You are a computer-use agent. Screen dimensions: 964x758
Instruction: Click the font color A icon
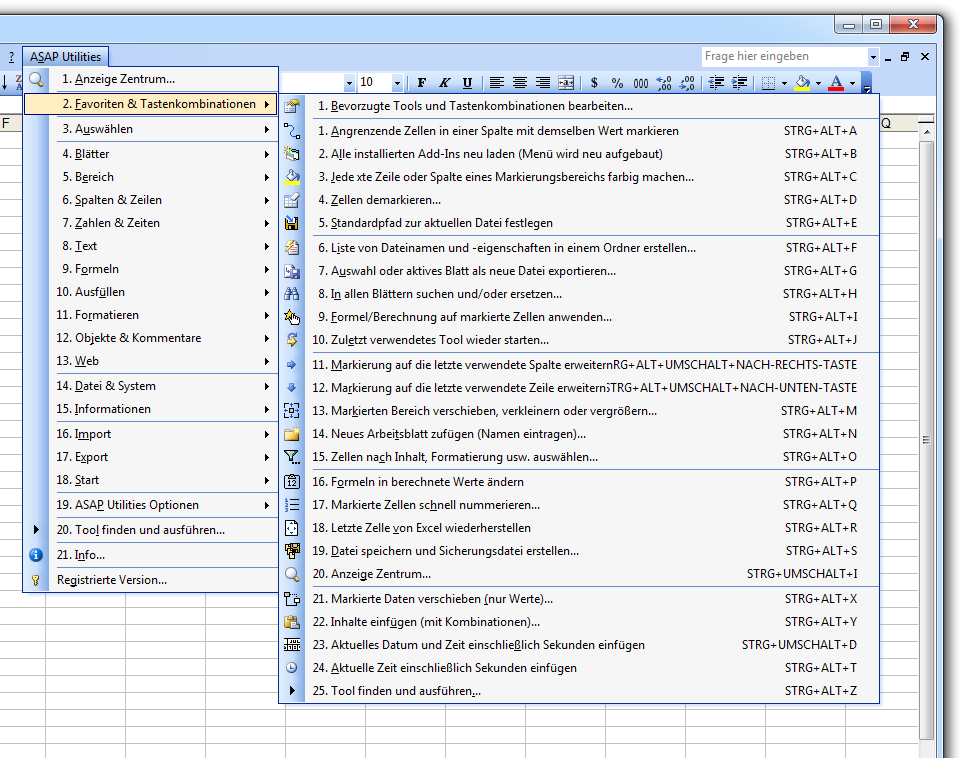coord(836,82)
